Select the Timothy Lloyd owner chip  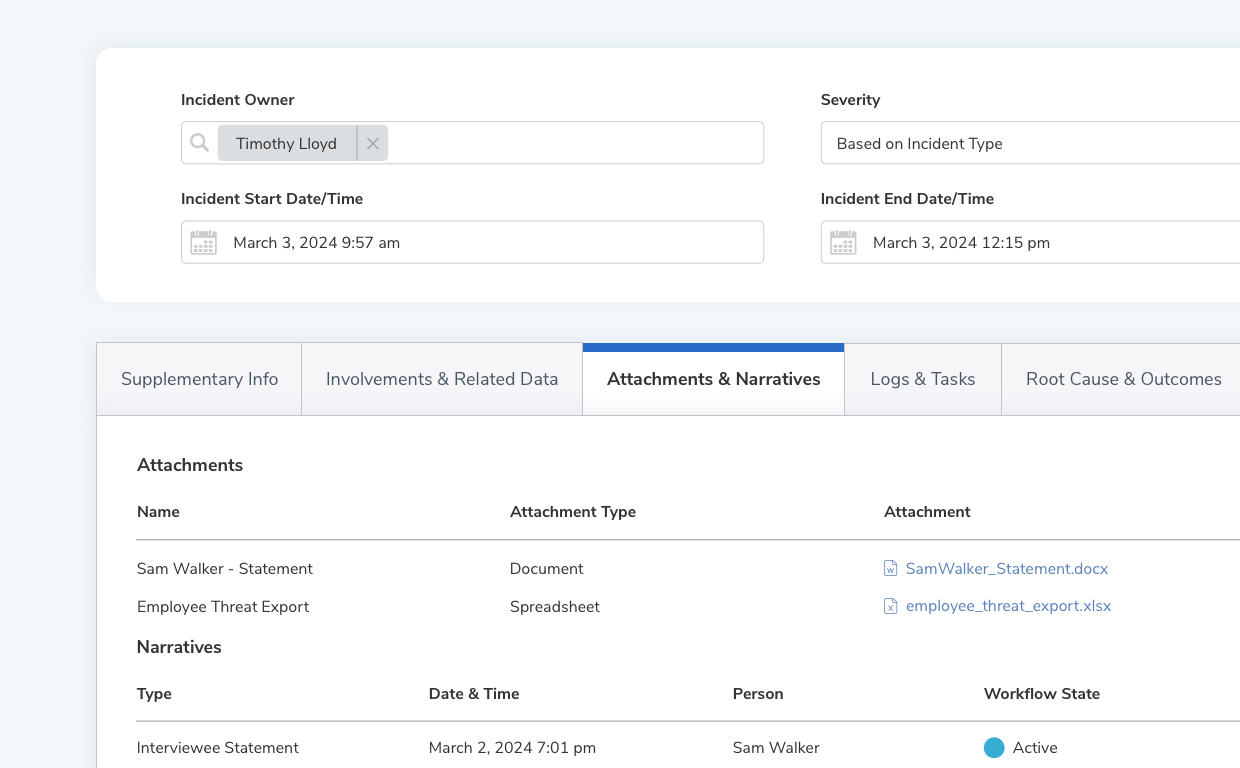[x=286, y=143]
